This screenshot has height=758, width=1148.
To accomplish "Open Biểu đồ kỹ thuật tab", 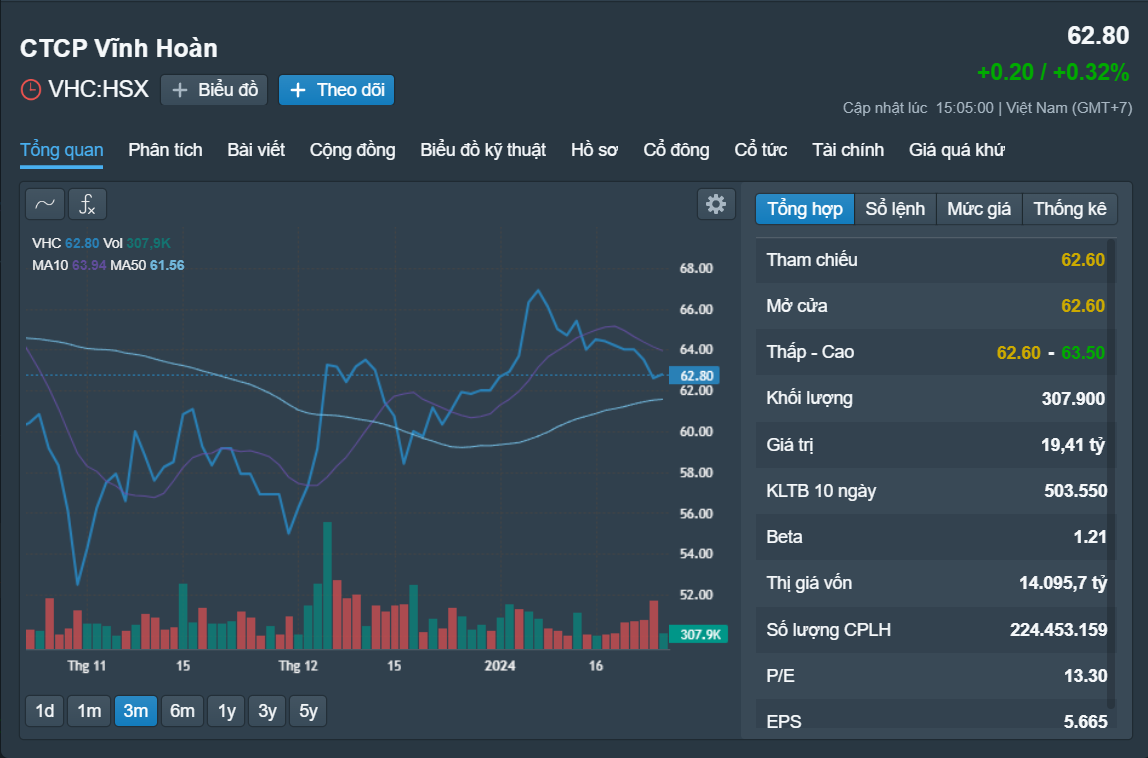I will click(x=483, y=150).
